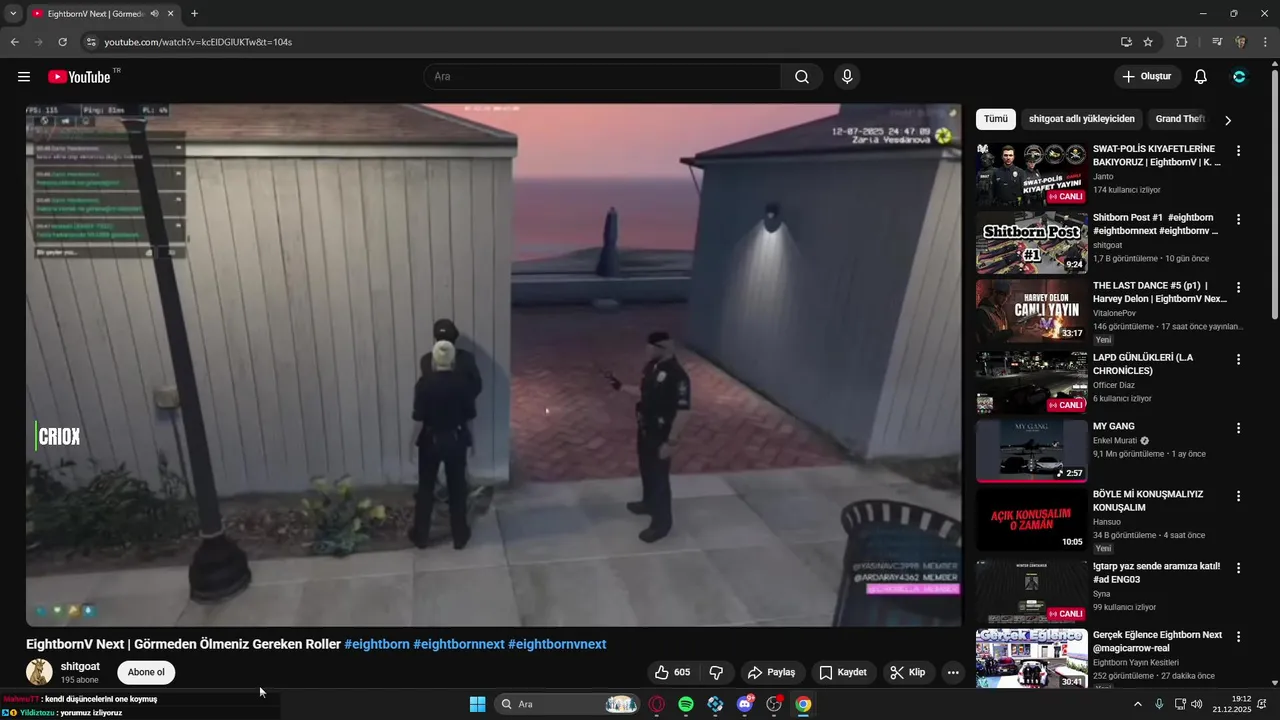Open Discord from the taskbar
This screenshot has width=1280, height=720.
coord(745,704)
